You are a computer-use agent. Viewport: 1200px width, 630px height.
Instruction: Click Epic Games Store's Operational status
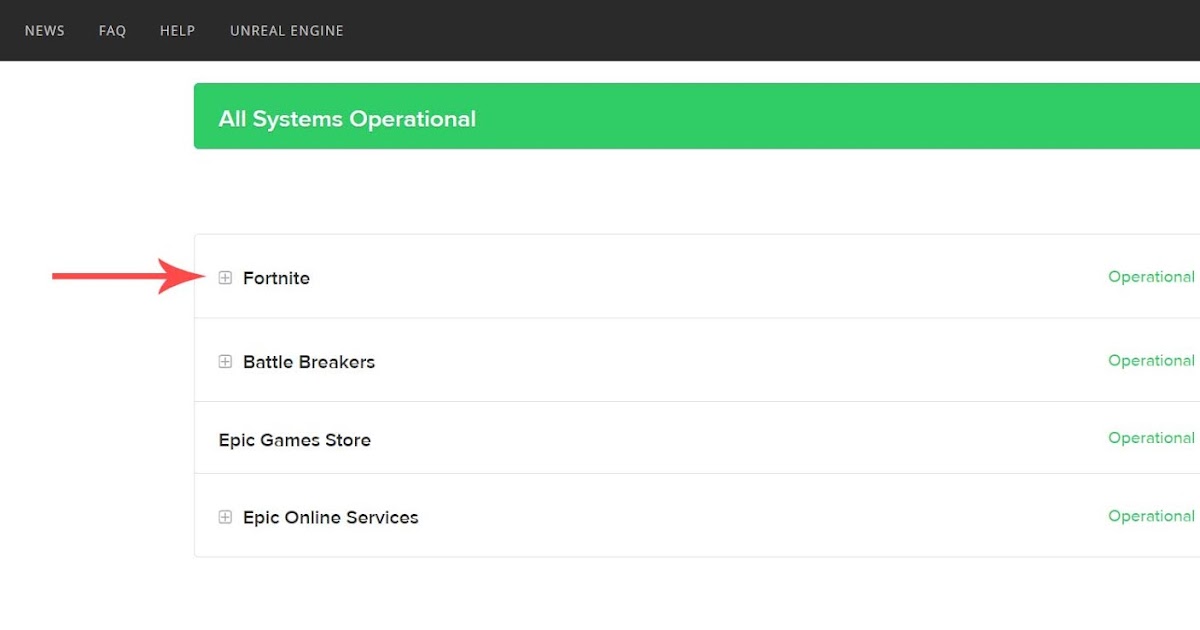(1151, 438)
